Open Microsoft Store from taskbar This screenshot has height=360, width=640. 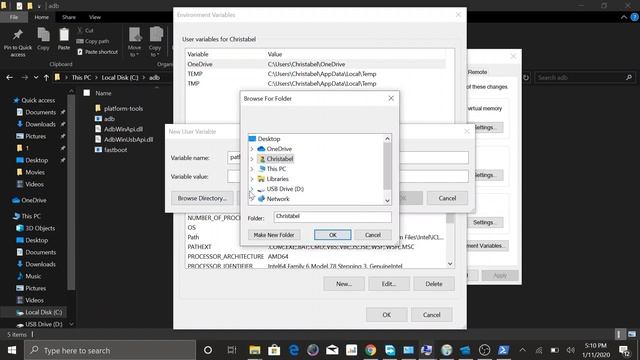point(274,350)
